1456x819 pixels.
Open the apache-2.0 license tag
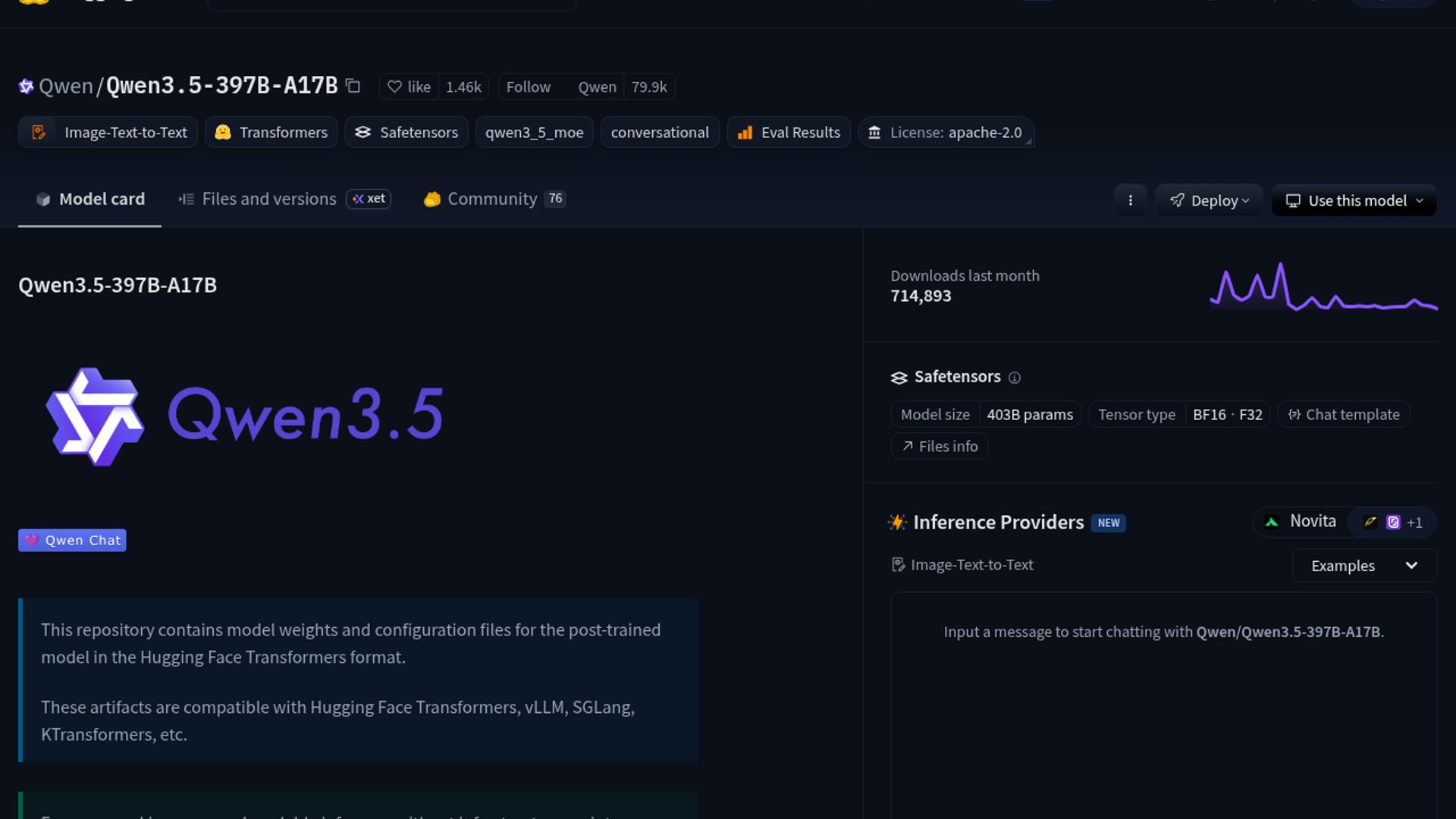click(946, 133)
